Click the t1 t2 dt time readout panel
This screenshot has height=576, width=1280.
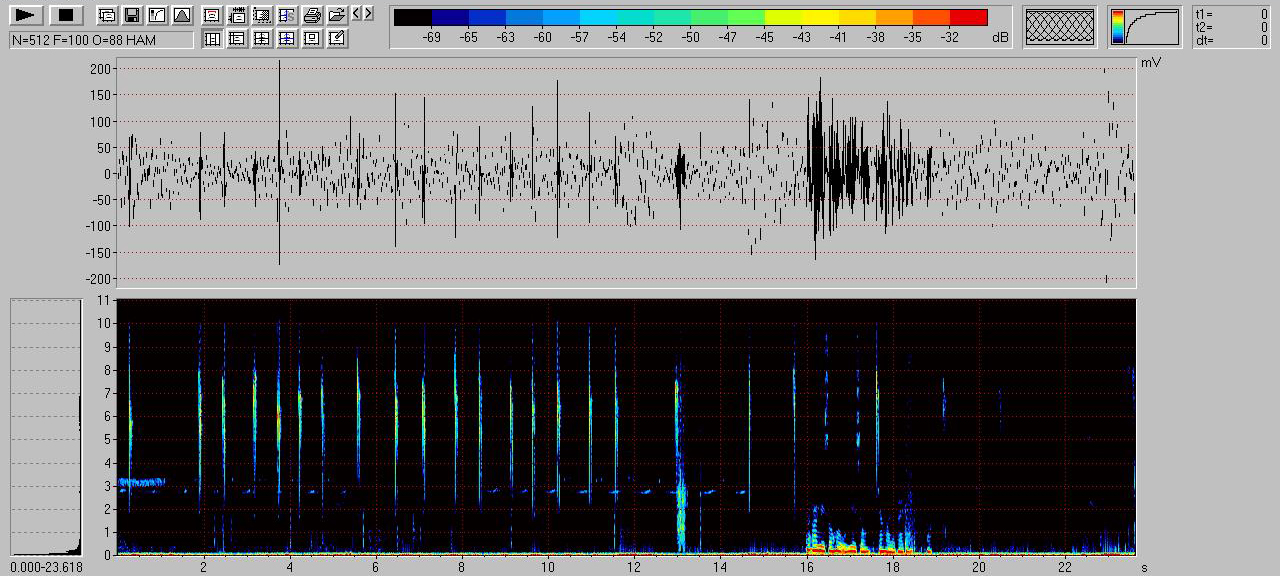pyautogui.click(x=1231, y=27)
